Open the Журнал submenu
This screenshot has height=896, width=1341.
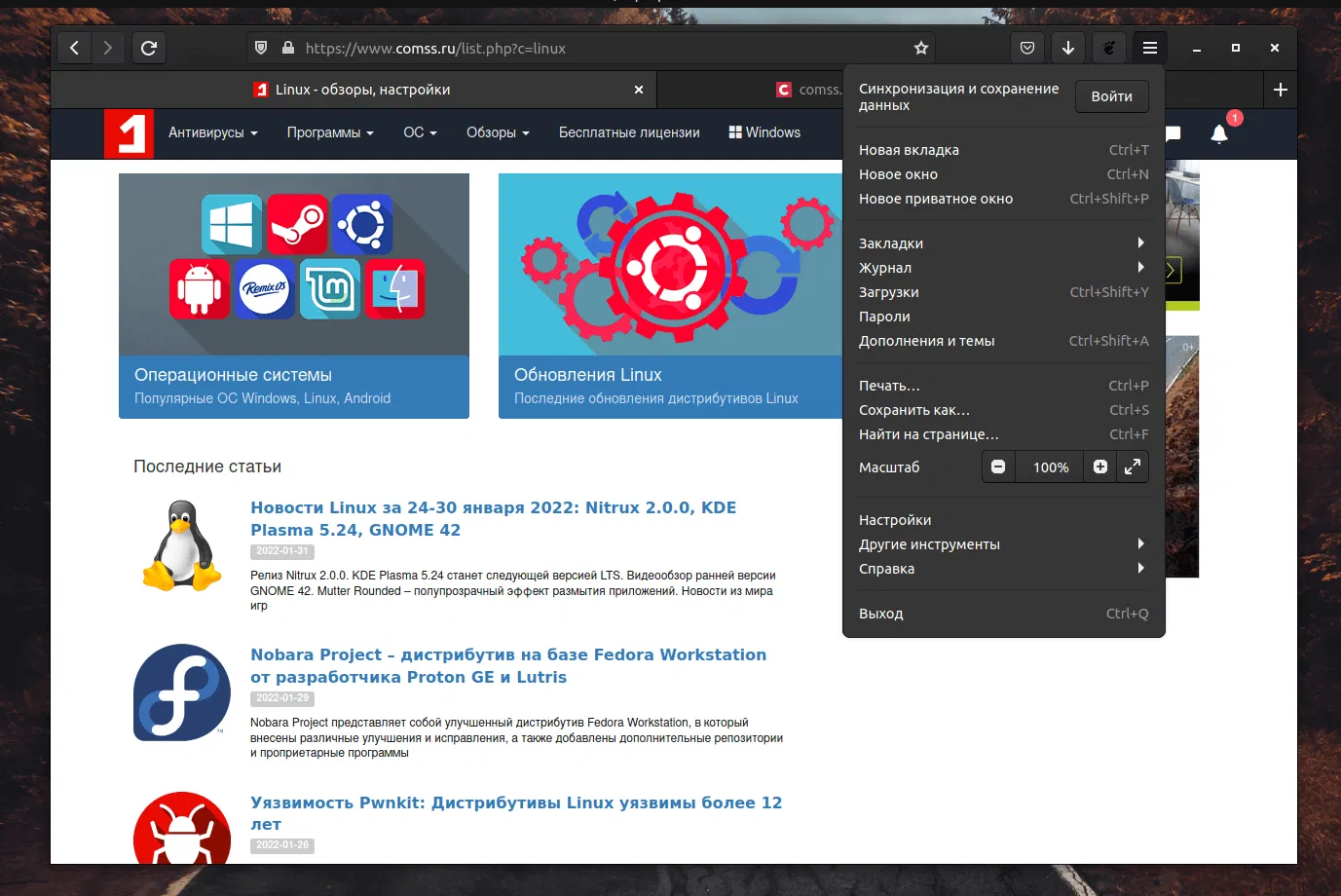pyautogui.click(x=1003, y=268)
